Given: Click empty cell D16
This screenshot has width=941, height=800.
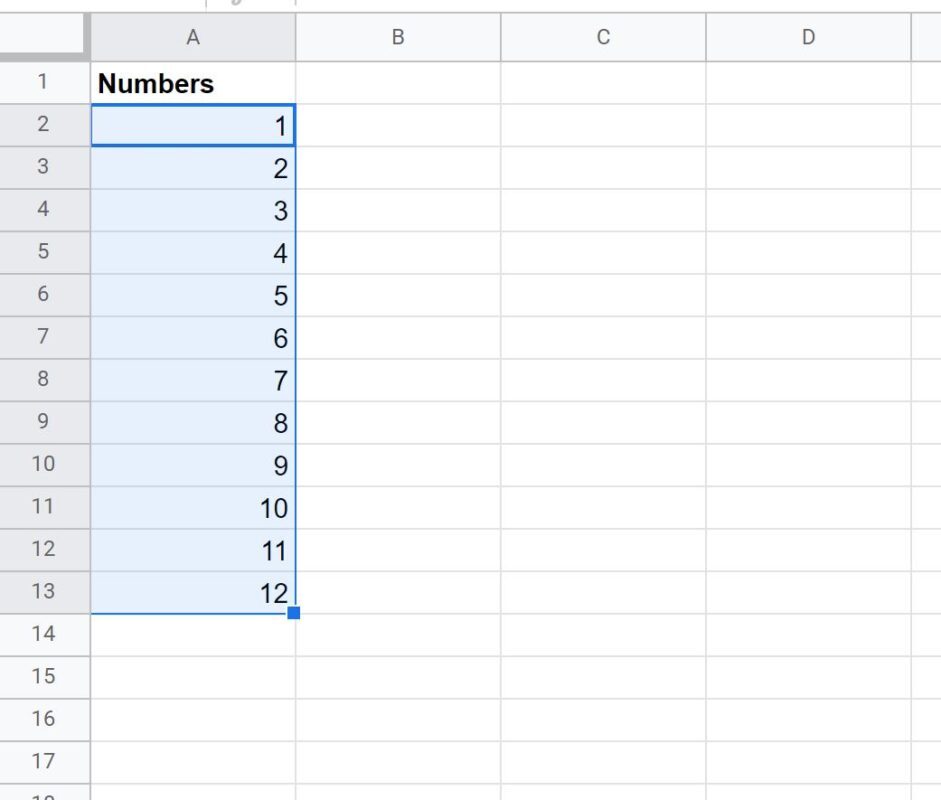Looking at the screenshot, I should point(808,720).
